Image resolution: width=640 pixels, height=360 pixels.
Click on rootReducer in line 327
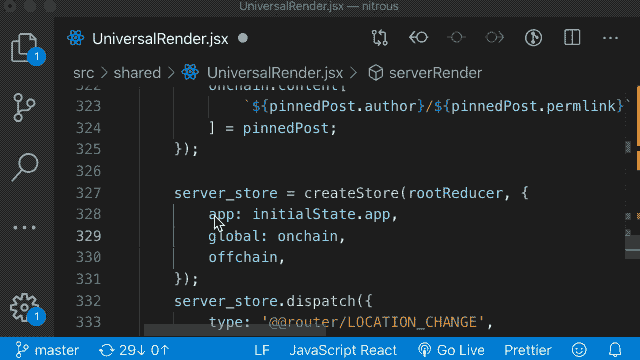(455, 193)
